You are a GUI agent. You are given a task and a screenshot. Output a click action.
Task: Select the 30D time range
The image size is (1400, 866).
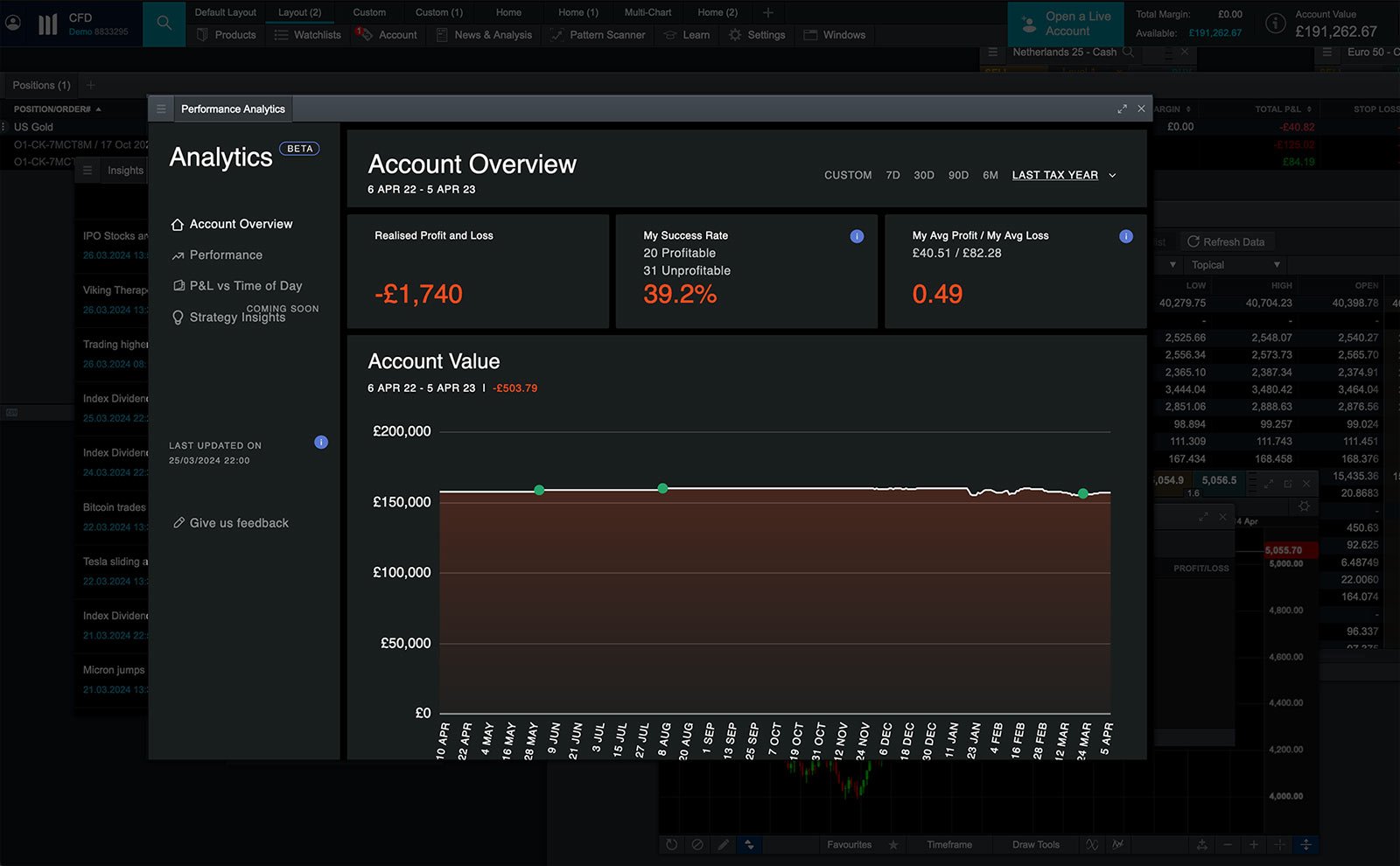[x=923, y=176]
